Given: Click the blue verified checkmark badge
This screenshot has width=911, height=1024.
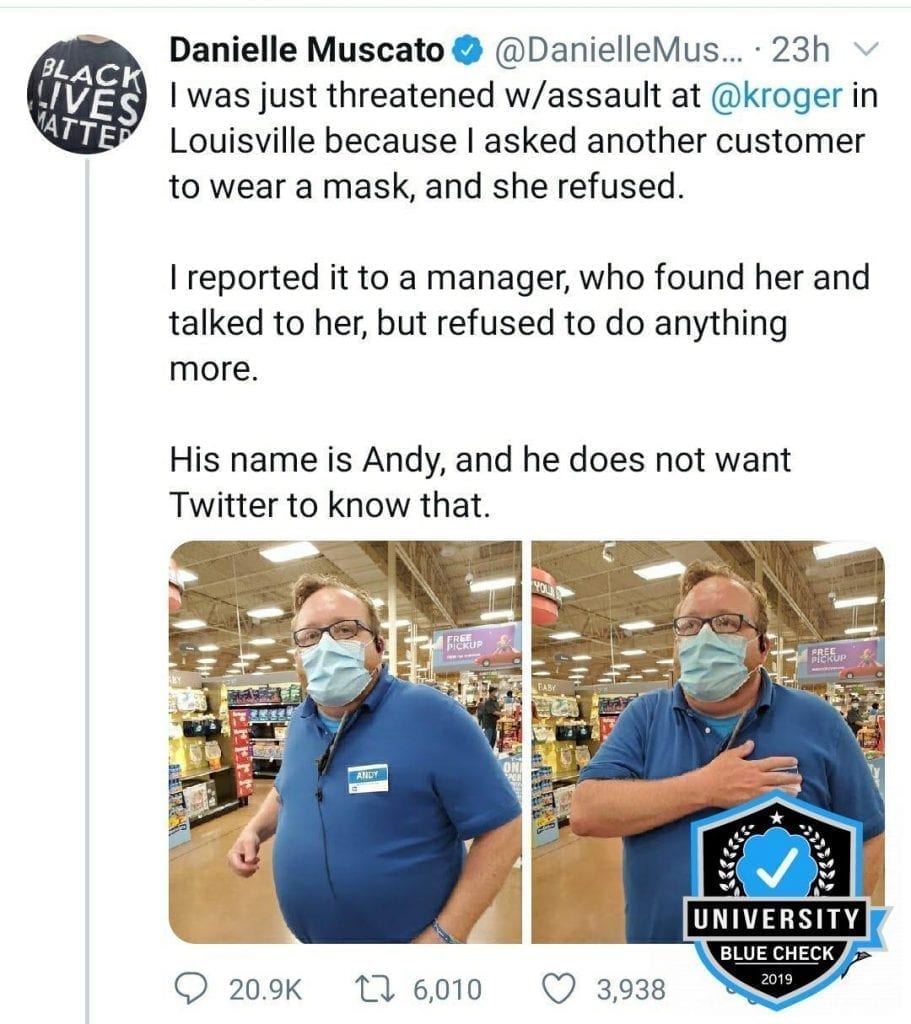Looking at the screenshot, I should (466, 51).
